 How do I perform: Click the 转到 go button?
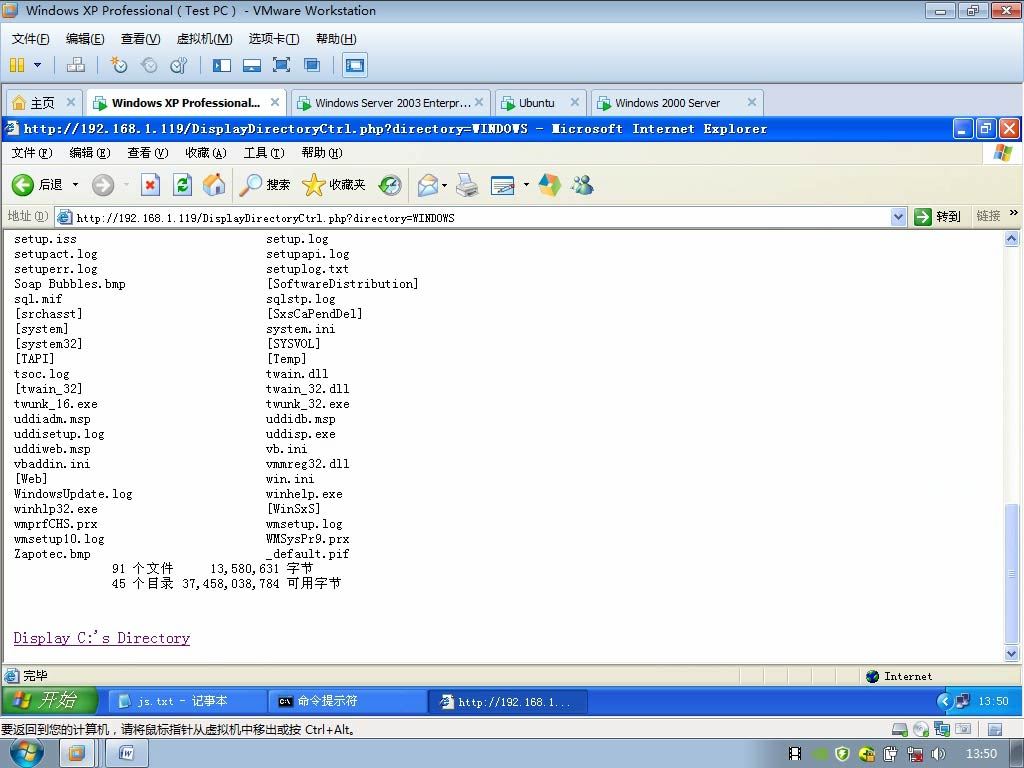938,217
